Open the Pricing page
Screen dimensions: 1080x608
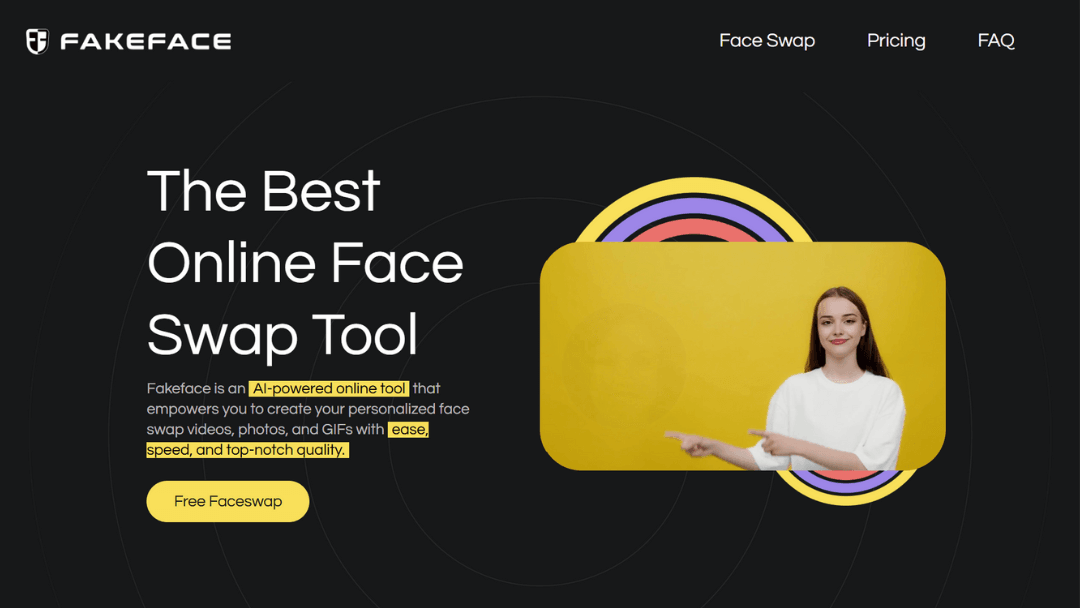tap(896, 41)
